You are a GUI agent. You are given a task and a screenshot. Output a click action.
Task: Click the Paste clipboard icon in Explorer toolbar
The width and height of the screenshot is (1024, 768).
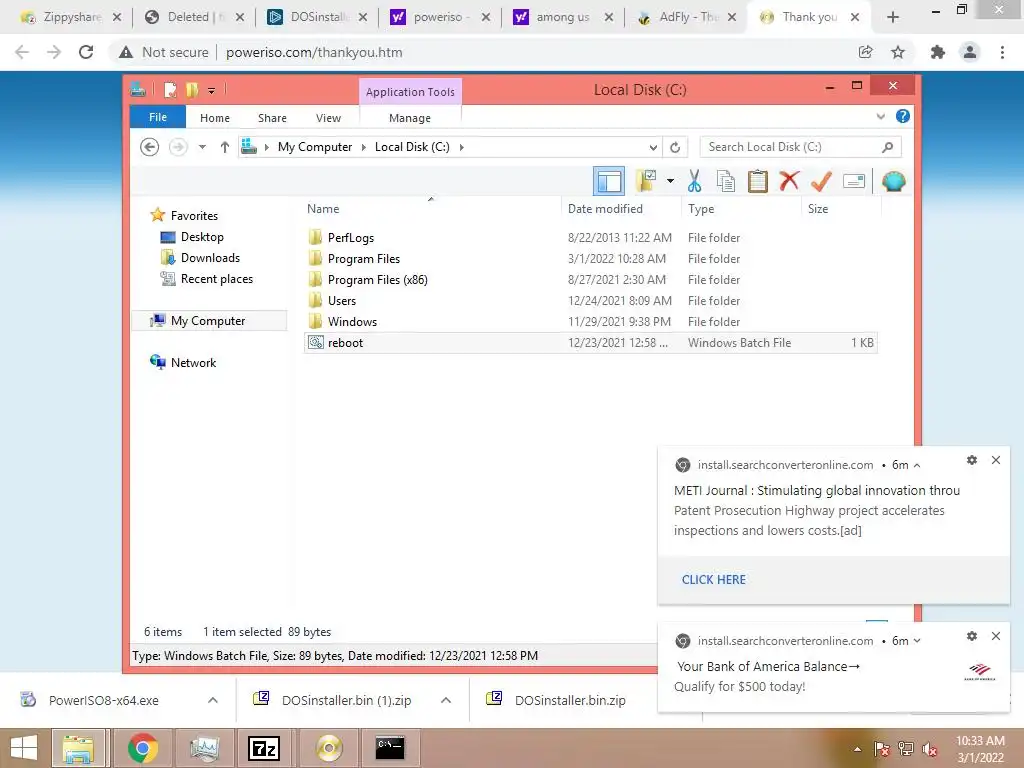pyautogui.click(x=758, y=181)
